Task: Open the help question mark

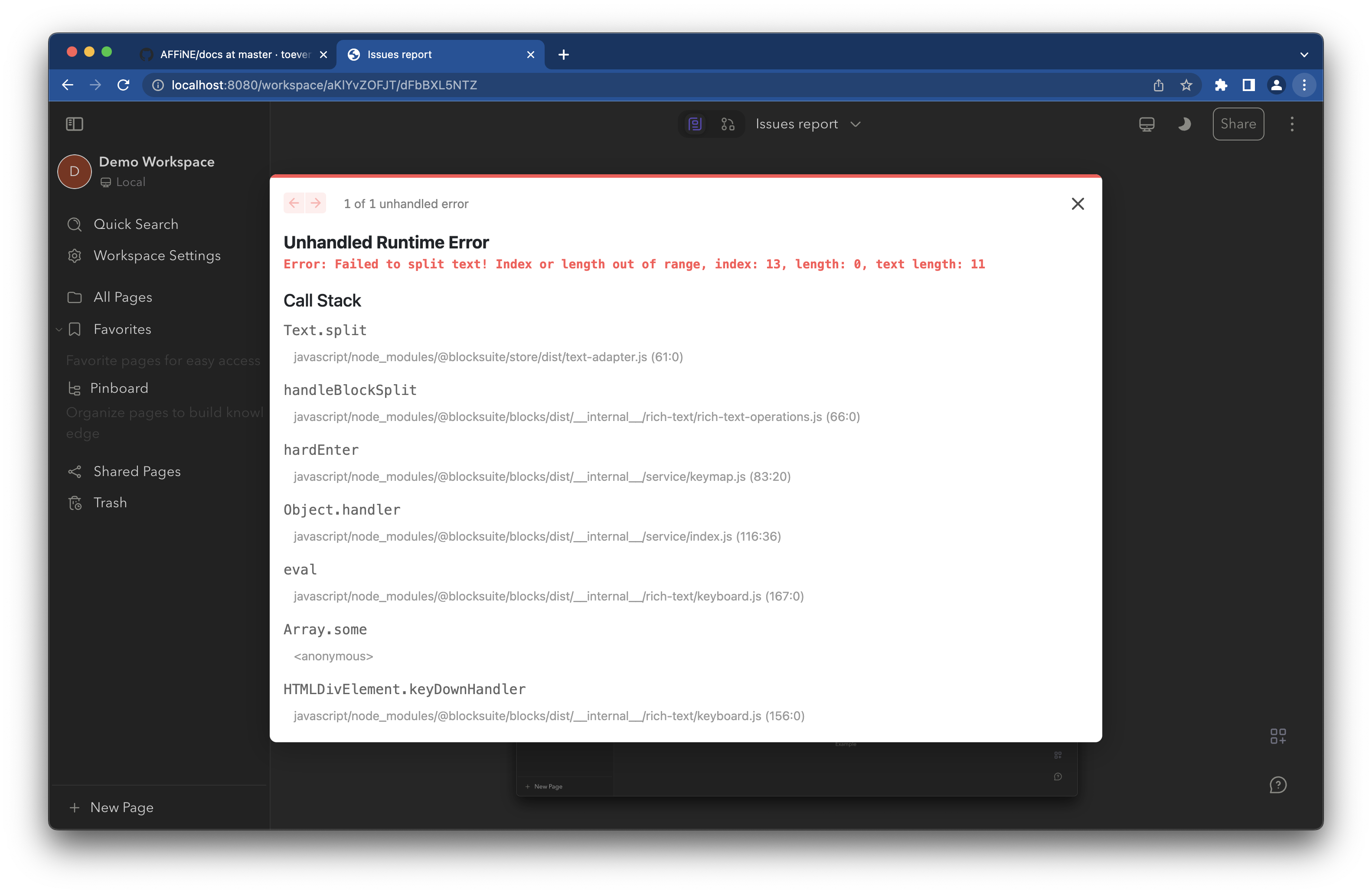Action: click(1279, 784)
